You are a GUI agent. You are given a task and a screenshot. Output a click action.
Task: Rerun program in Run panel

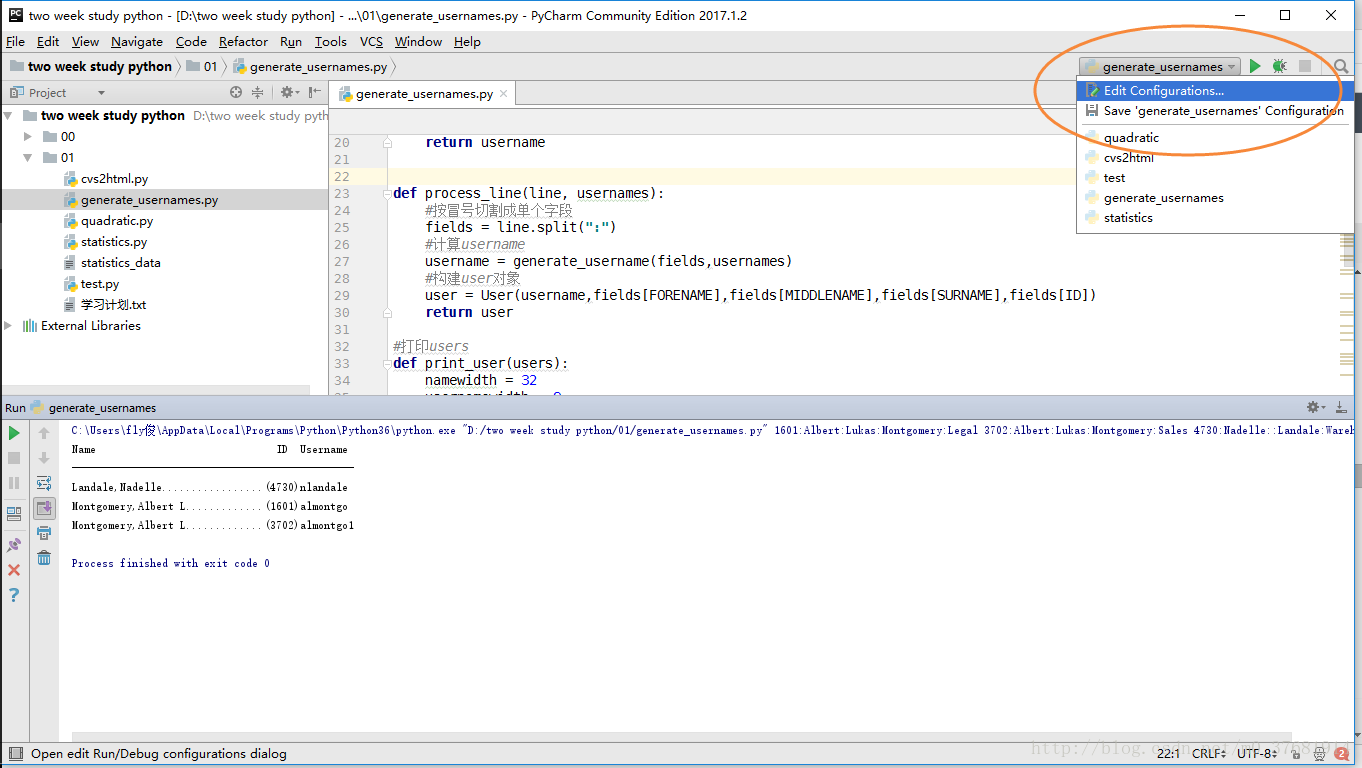click(14, 433)
